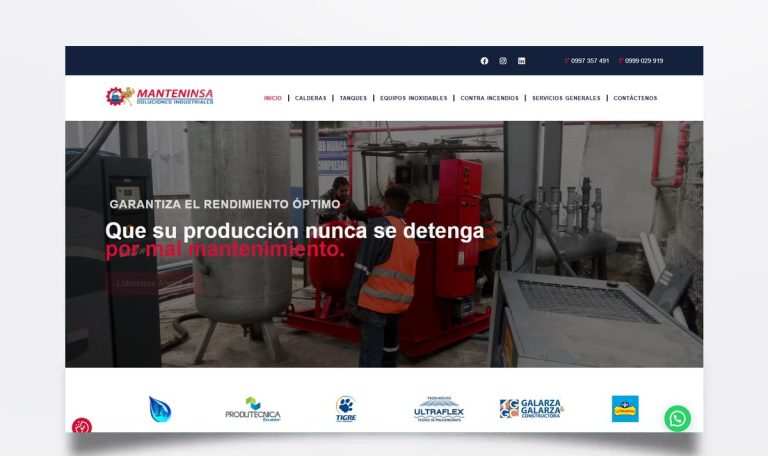Click the blue and yellow client logo
Screen dimensions: 768x456
(625, 409)
